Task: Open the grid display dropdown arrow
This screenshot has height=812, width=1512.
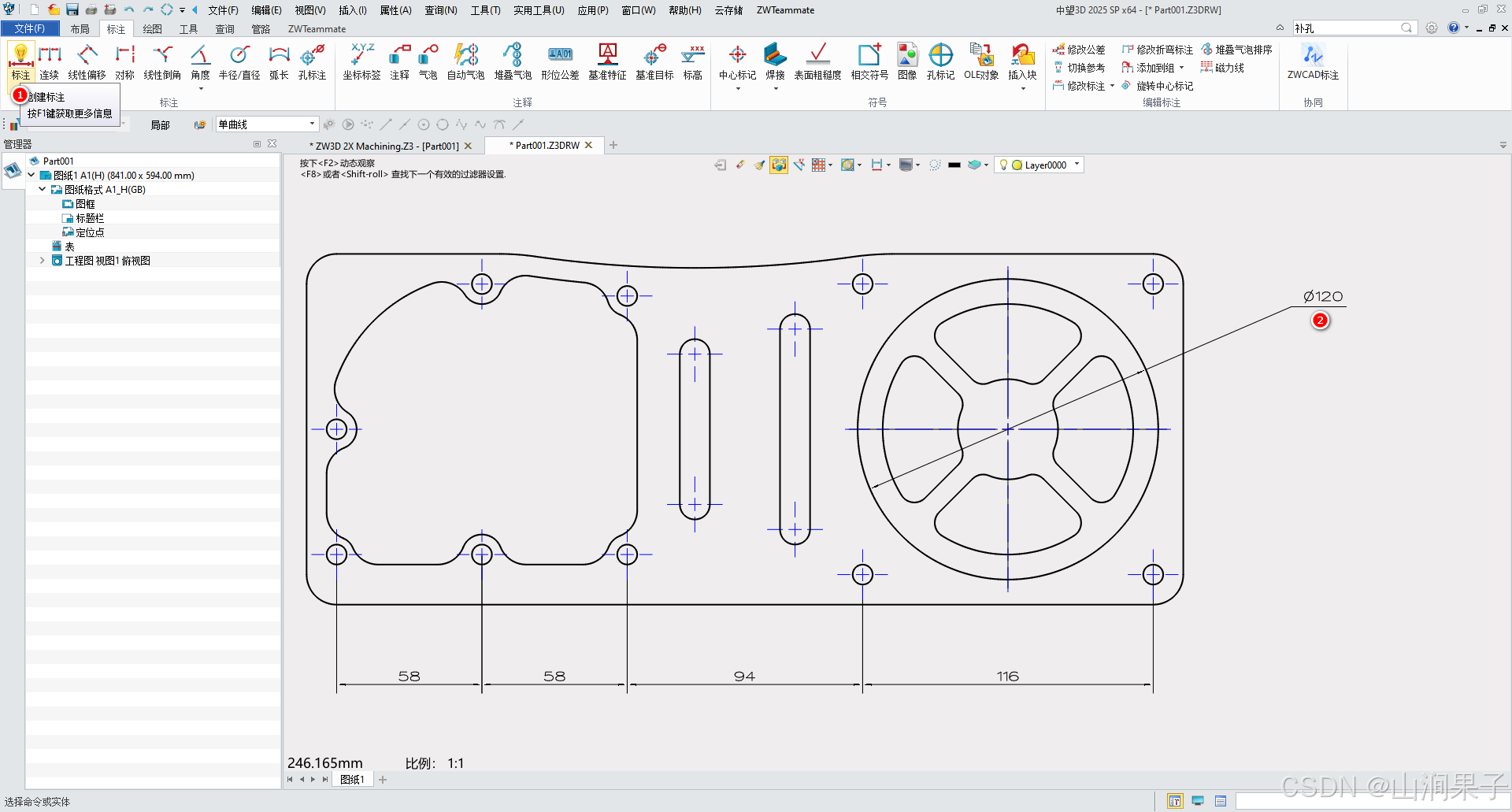Action: (830, 165)
